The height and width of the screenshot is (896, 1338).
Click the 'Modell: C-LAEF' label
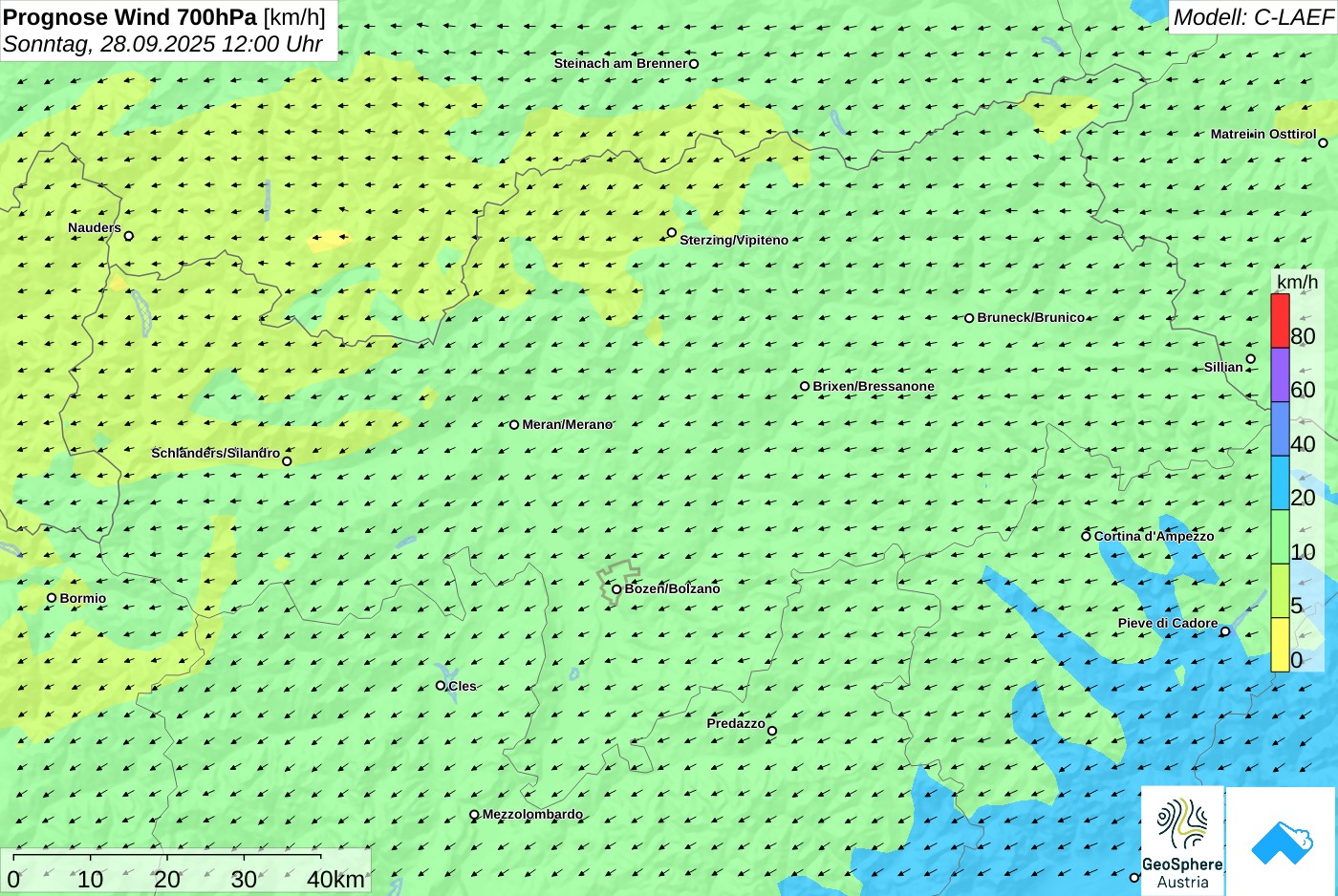click(x=1253, y=17)
